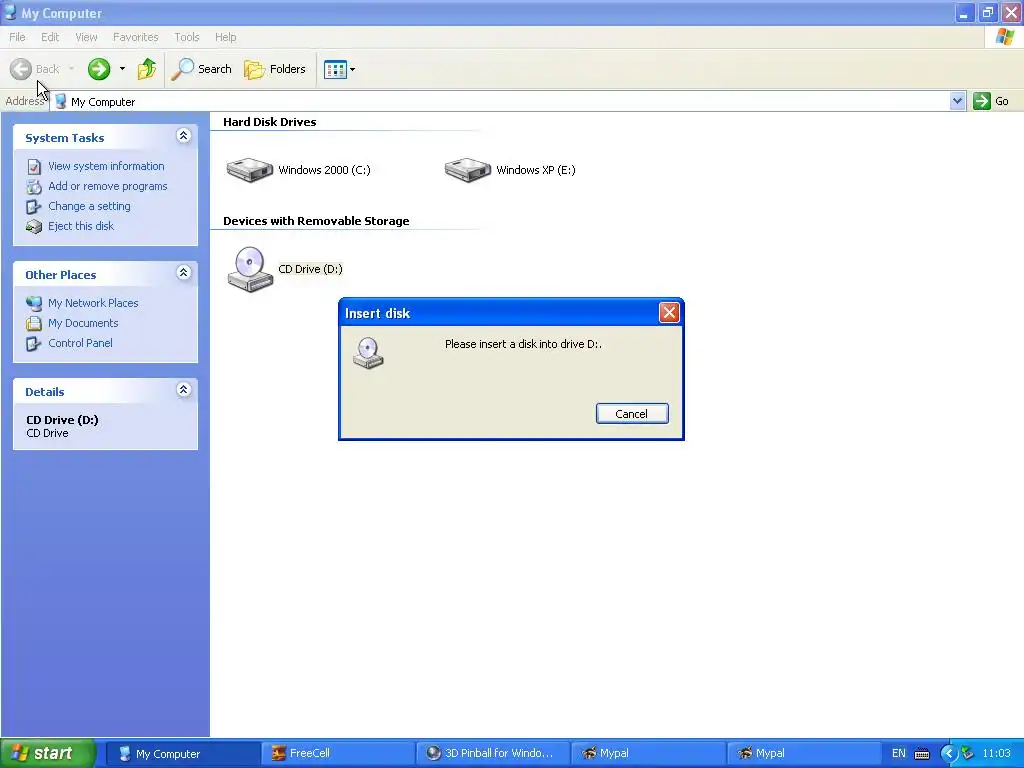Image resolution: width=1024 pixels, height=768 pixels.
Task: Switch to My Computer taskbar button
Action: click(x=182, y=754)
